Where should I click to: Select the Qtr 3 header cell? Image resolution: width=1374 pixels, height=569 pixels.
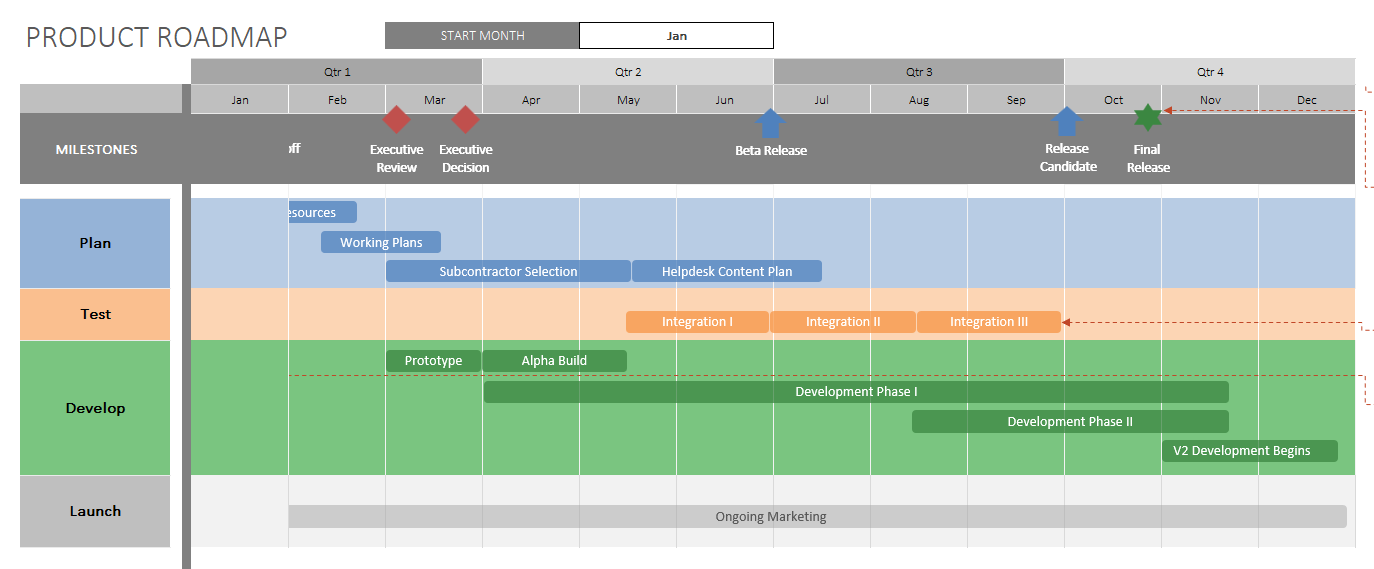(919, 72)
